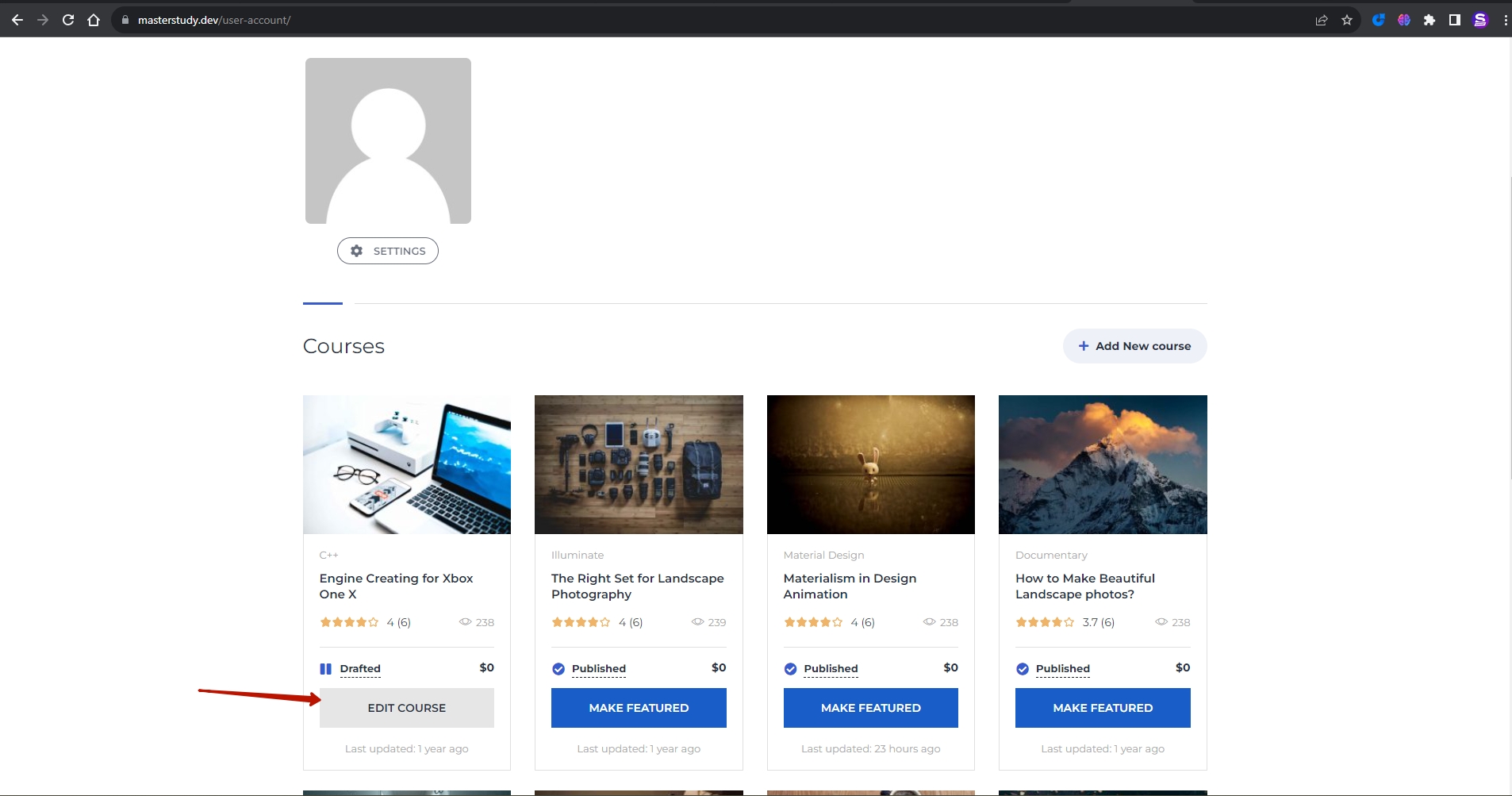This screenshot has width=1512, height=796.
Task: Open the Extensions puzzle menu
Action: click(x=1429, y=20)
